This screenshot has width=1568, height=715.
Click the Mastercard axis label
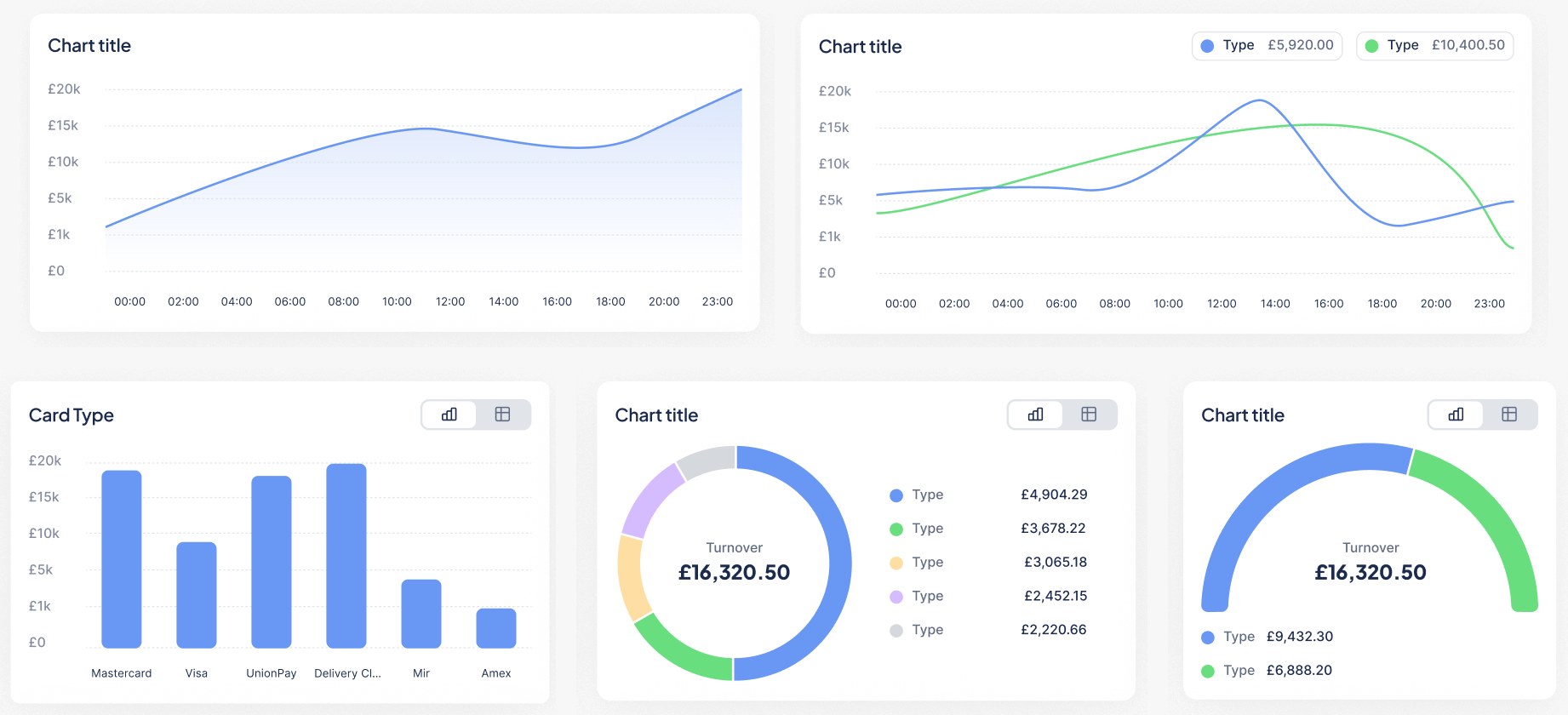[x=122, y=673]
